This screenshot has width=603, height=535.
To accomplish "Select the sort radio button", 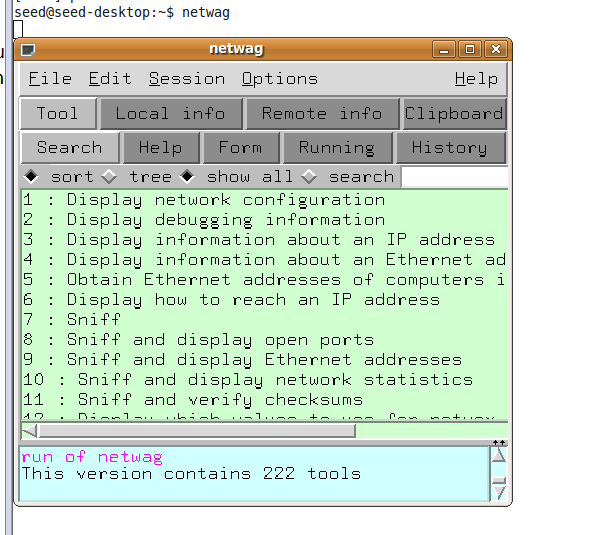I will coord(31,177).
